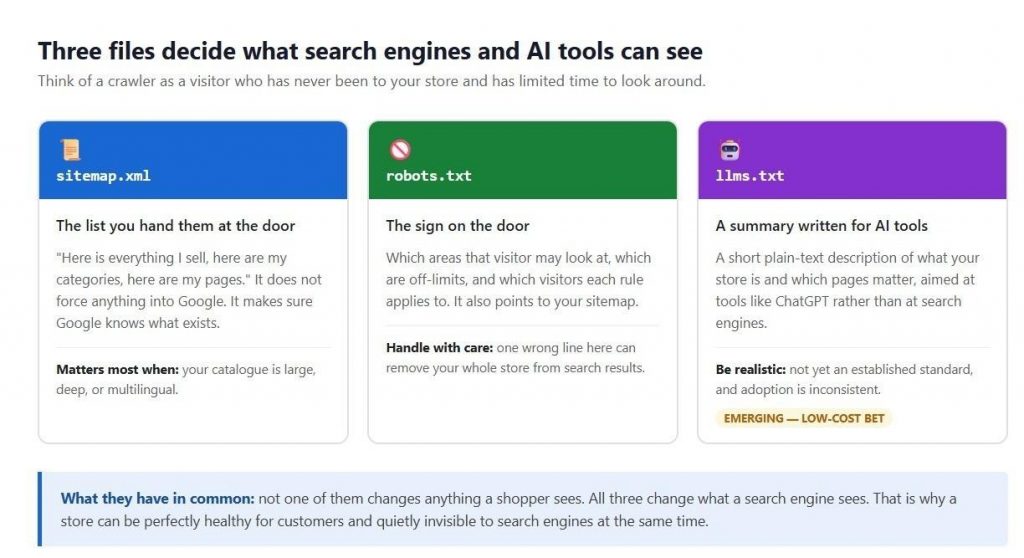Select the robots.txt card title
This screenshot has height=558, width=1024.
428,176
